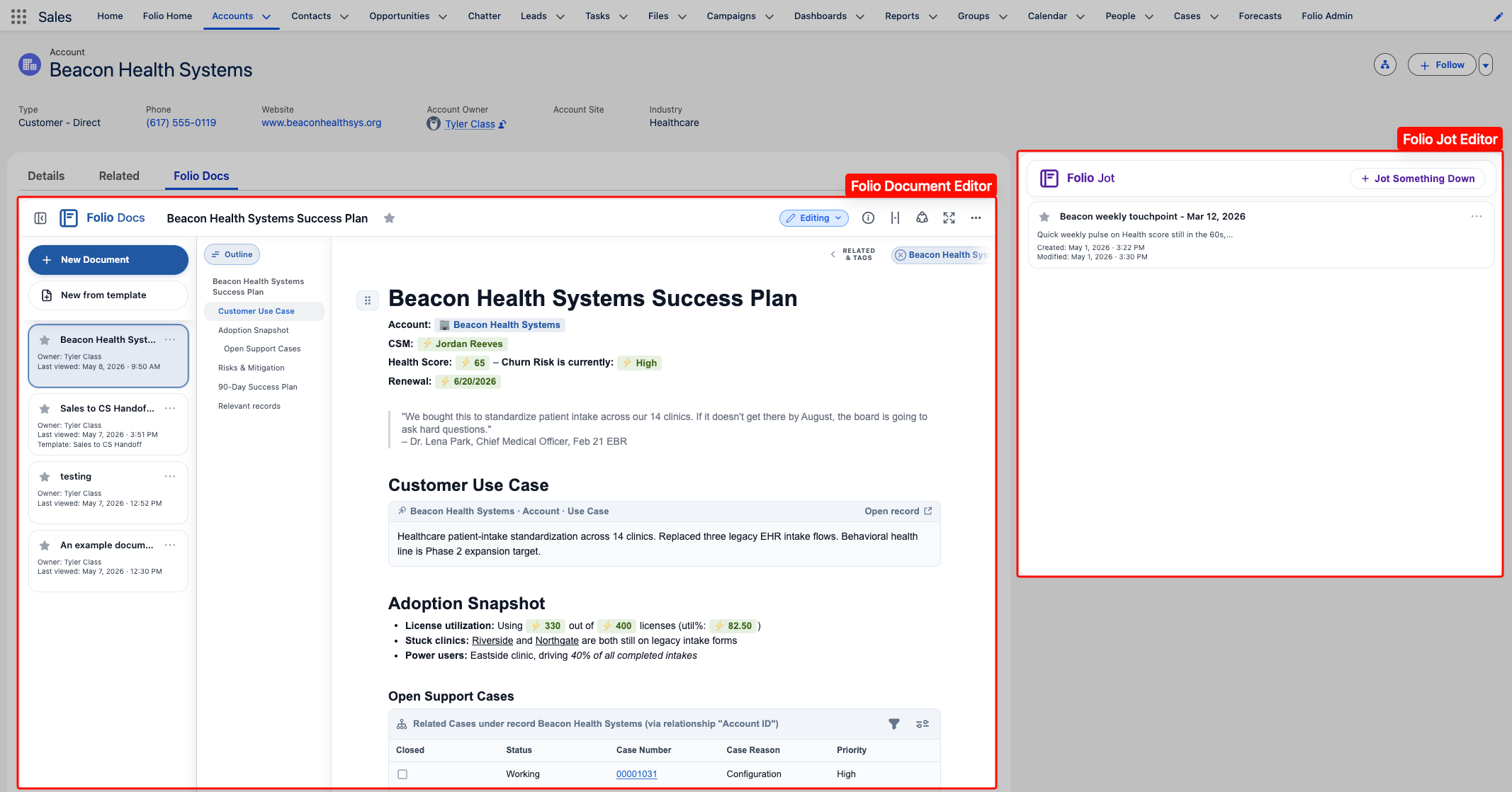Open the Chatter nav item
Viewport: 1512px width, 792px height.
coord(484,16)
